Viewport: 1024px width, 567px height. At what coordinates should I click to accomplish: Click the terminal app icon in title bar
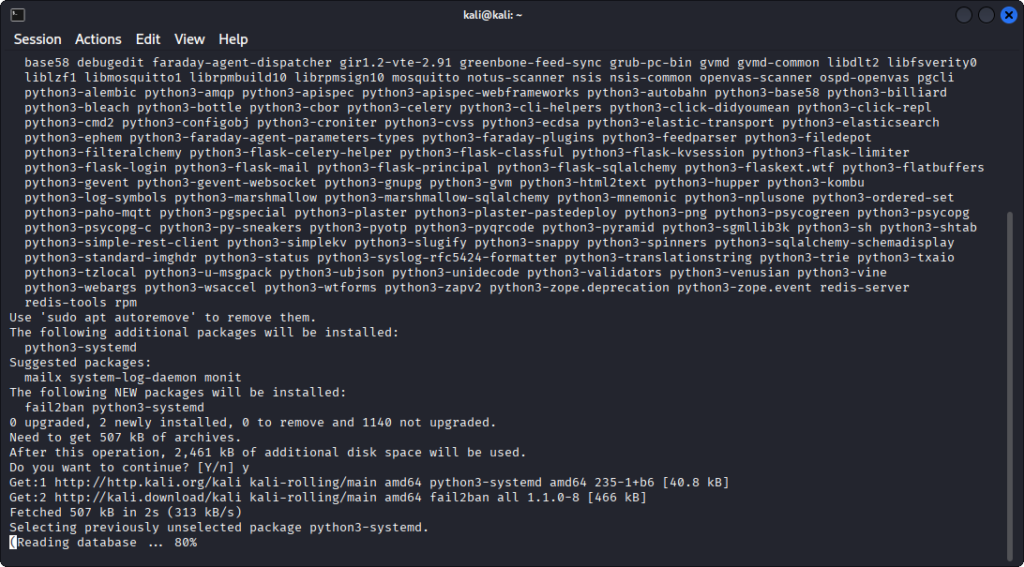17,15
